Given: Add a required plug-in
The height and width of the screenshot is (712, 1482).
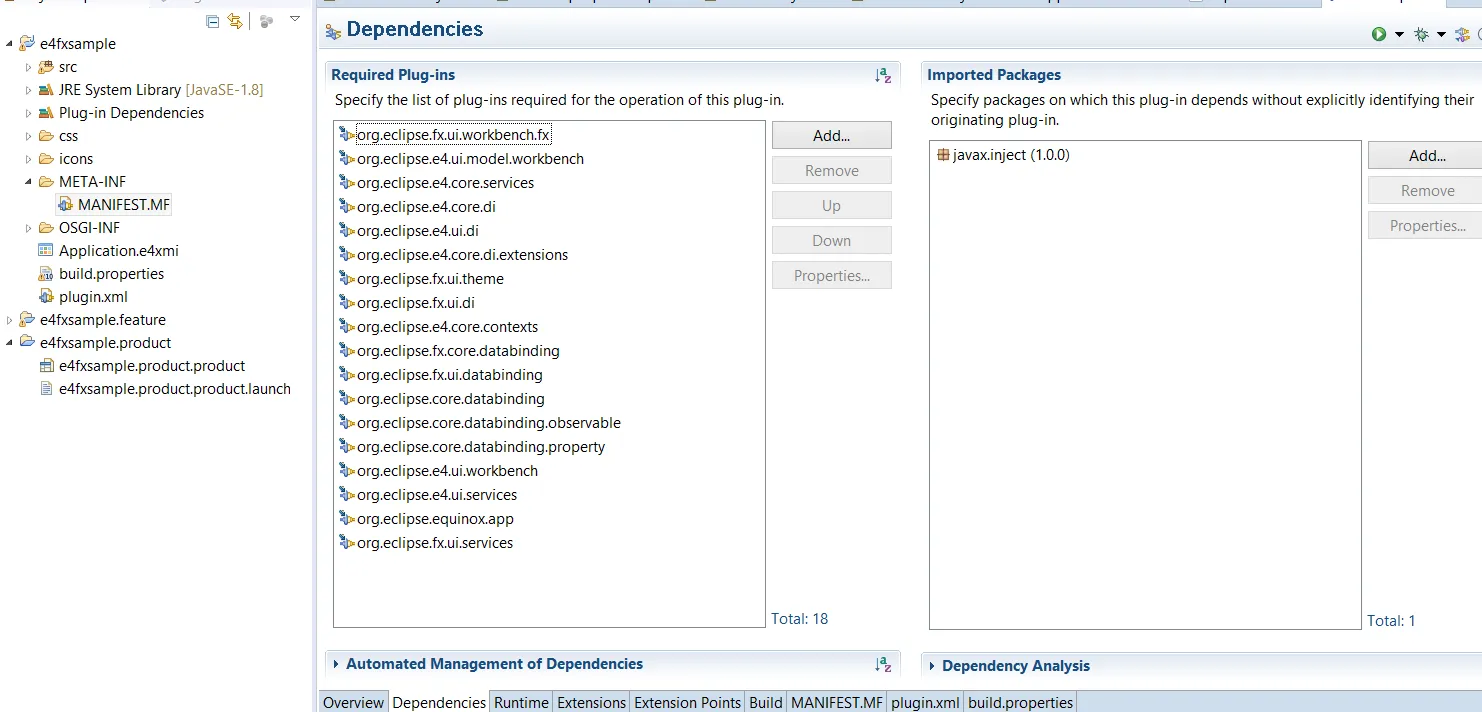Looking at the screenshot, I should click(831, 136).
